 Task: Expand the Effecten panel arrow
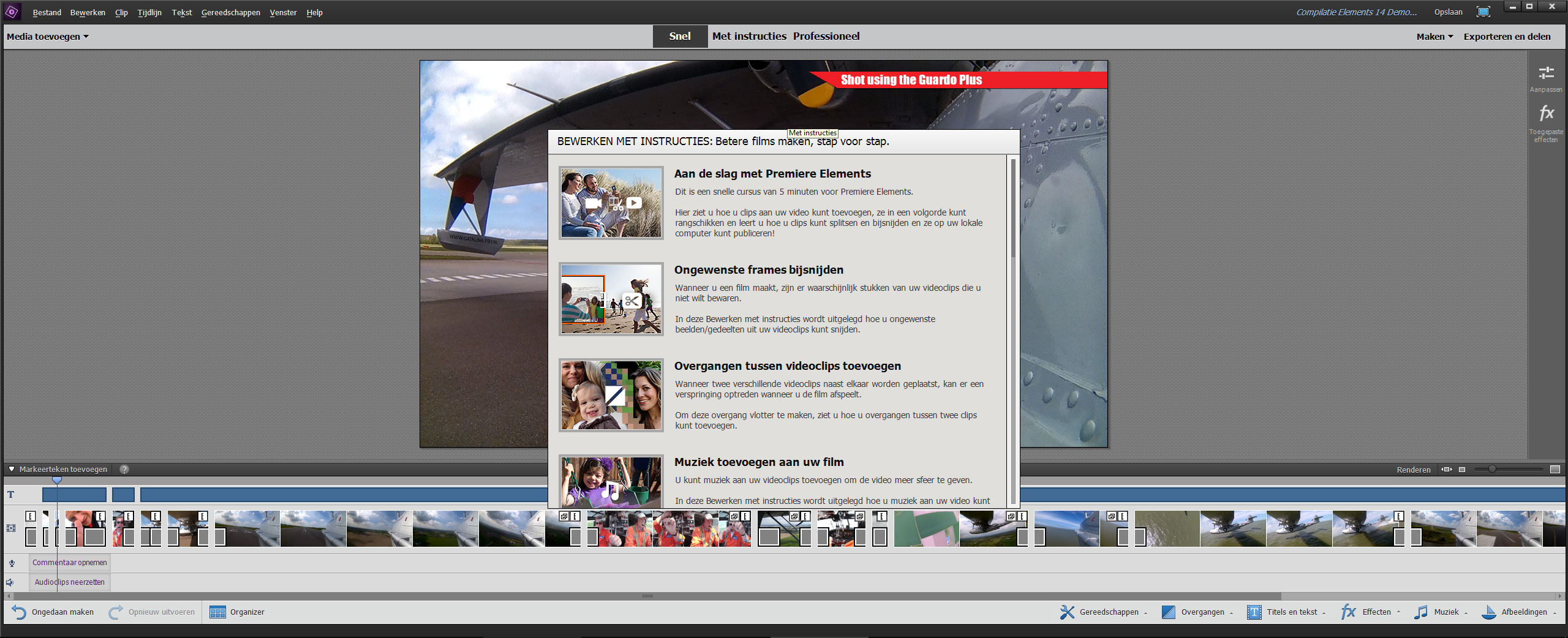click(1398, 612)
